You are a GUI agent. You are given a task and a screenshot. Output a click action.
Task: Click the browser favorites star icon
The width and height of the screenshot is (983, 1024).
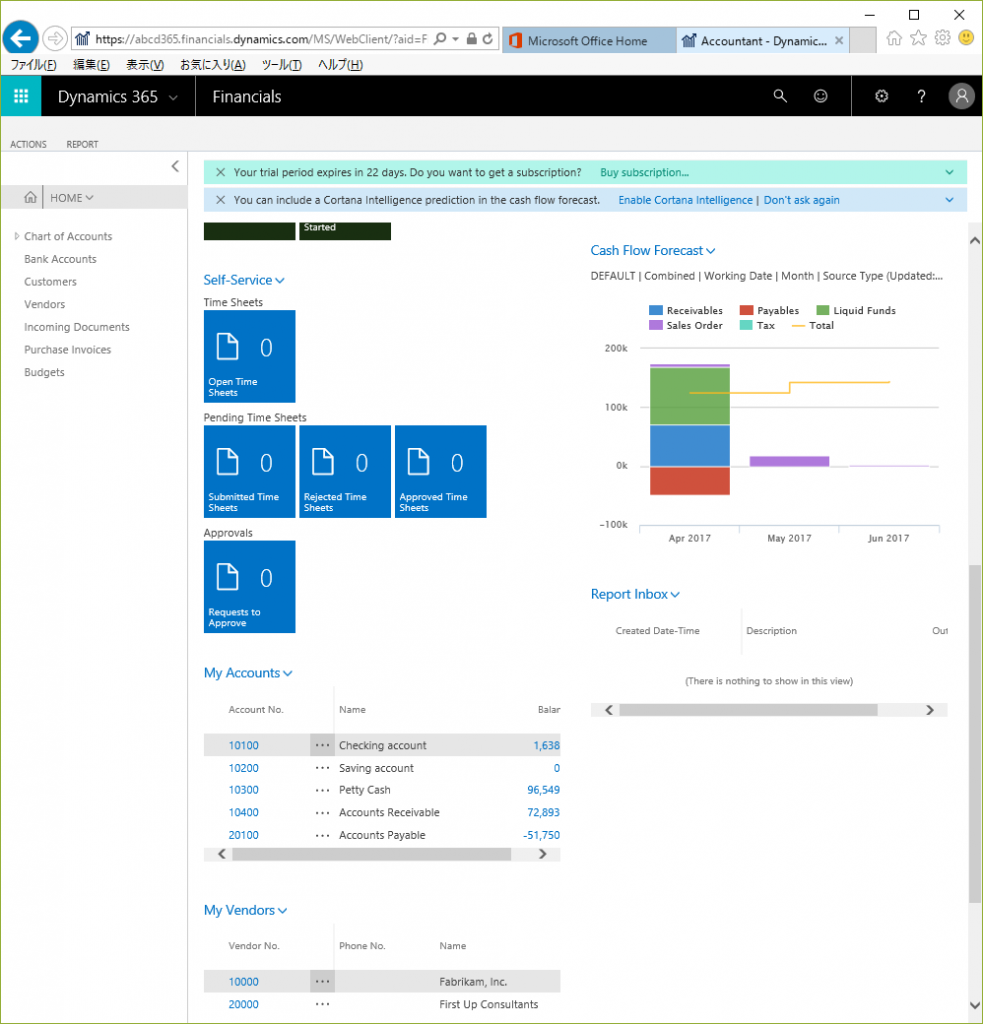[x=918, y=38]
